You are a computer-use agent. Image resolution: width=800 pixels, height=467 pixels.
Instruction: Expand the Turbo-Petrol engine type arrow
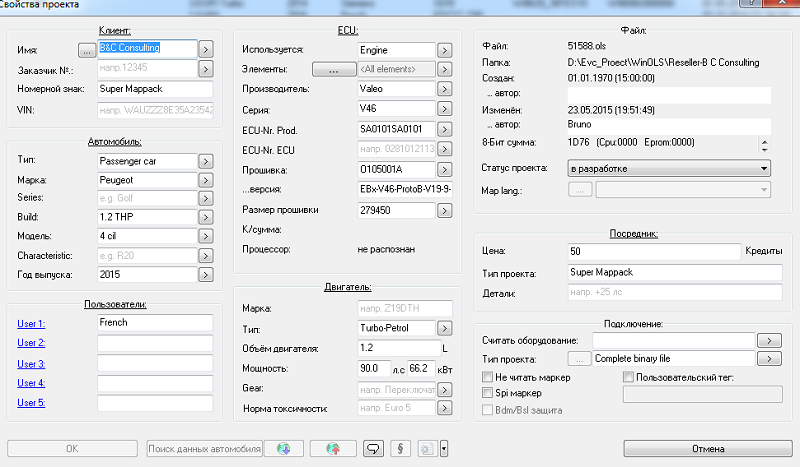tap(443, 328)
